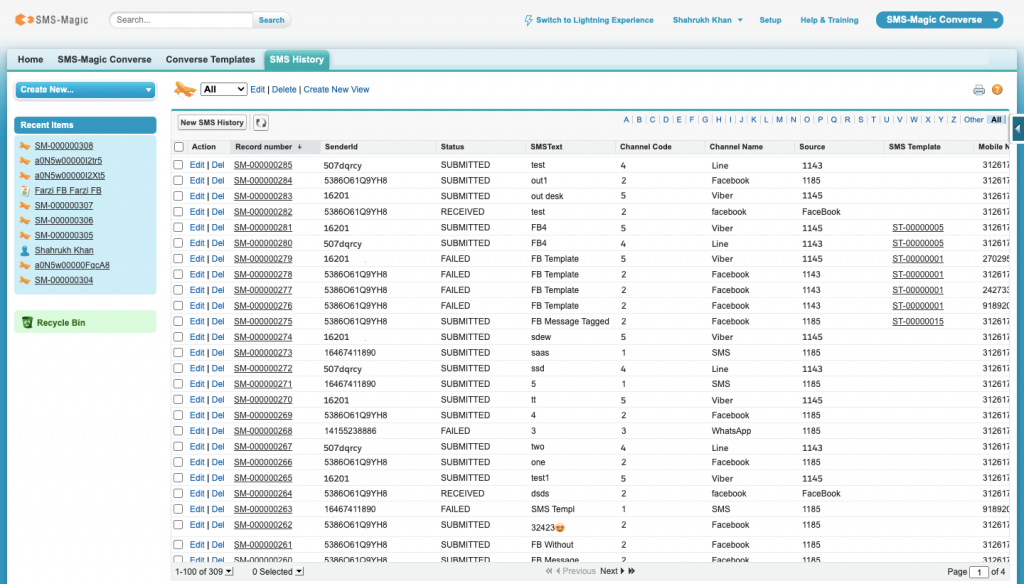Tick the checkbox next to SM-000000270

click(180, 399)
